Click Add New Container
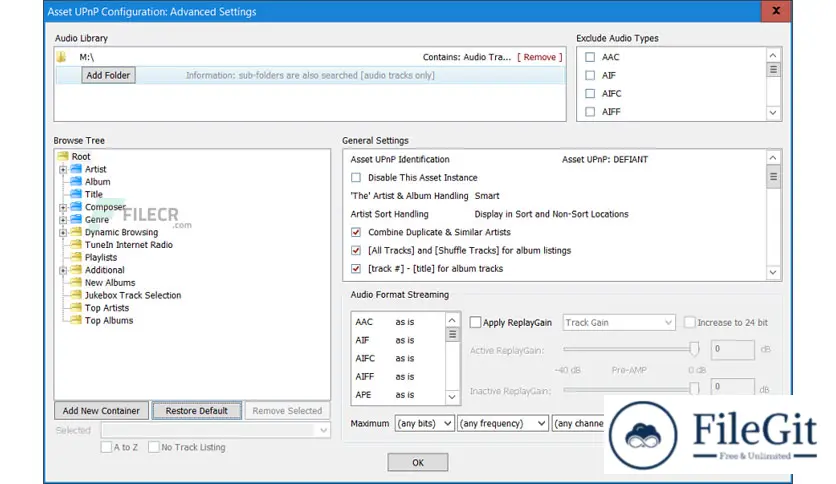Viewport: 836px width, 484px height. click(101, 410)
